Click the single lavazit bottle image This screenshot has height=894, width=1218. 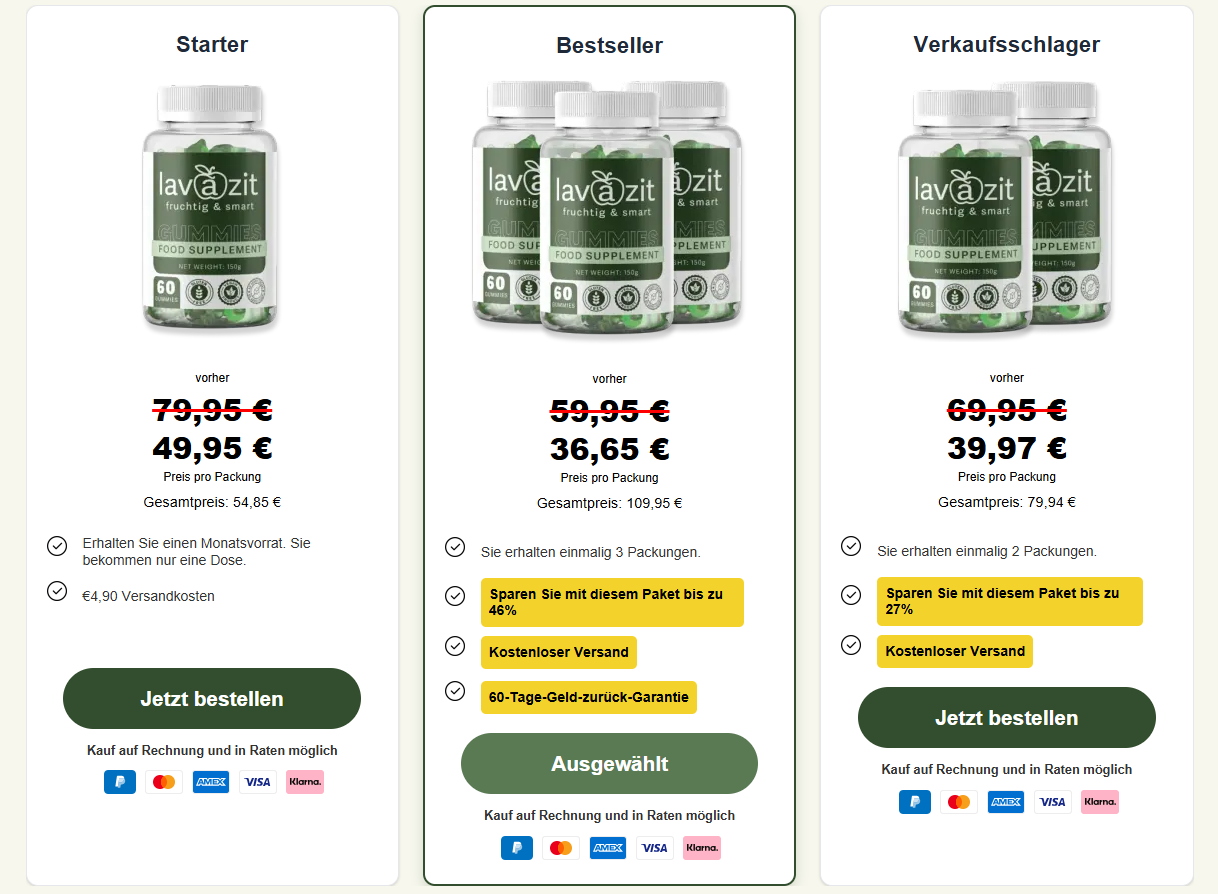(x=210, y=209)
